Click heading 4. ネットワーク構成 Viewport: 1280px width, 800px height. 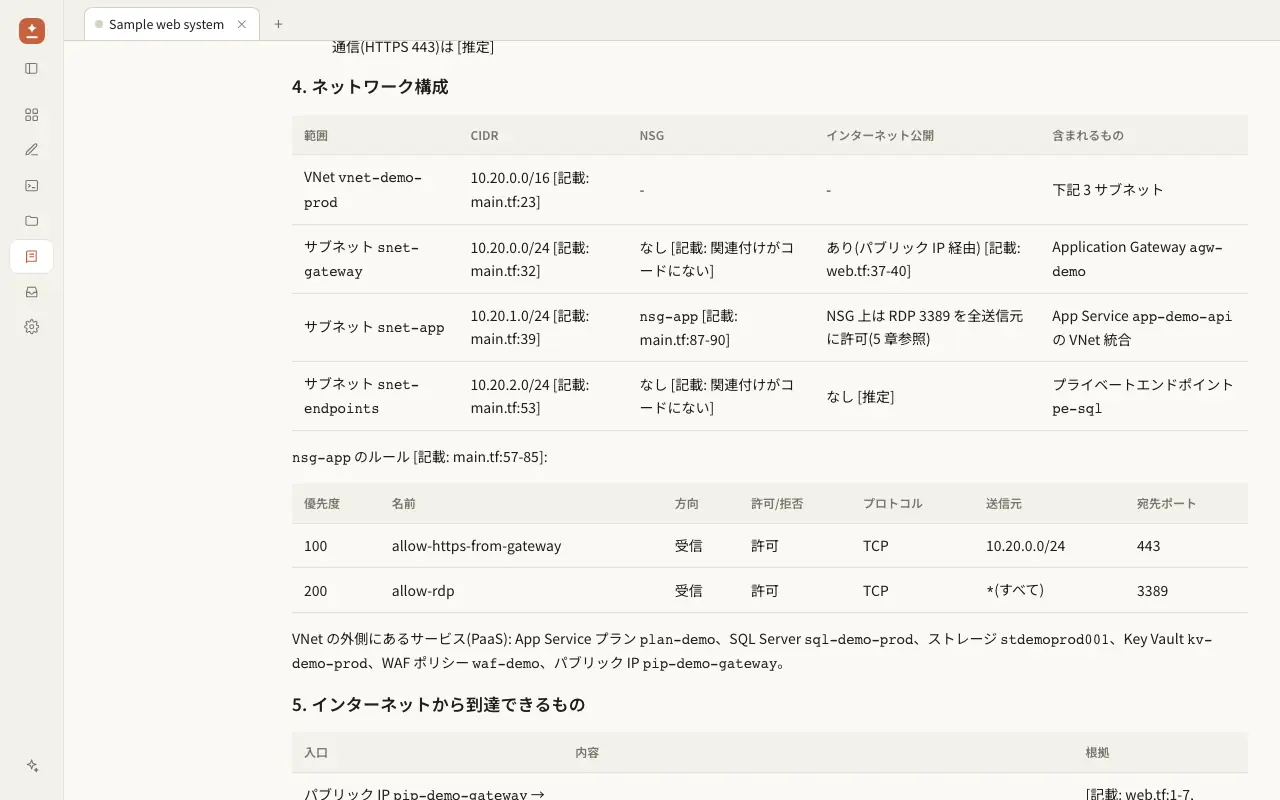click(x=370, y=87)
